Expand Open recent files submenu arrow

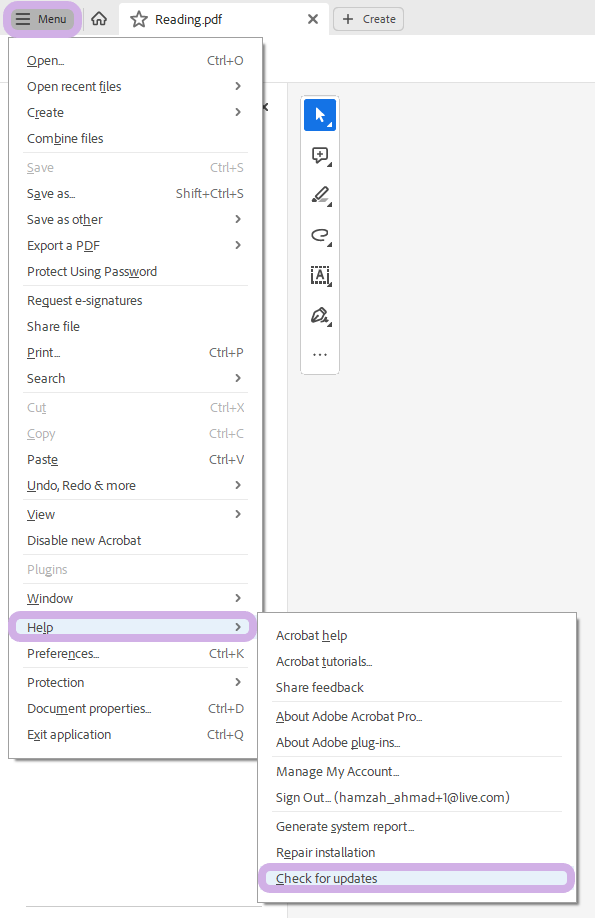pos(238,87)
